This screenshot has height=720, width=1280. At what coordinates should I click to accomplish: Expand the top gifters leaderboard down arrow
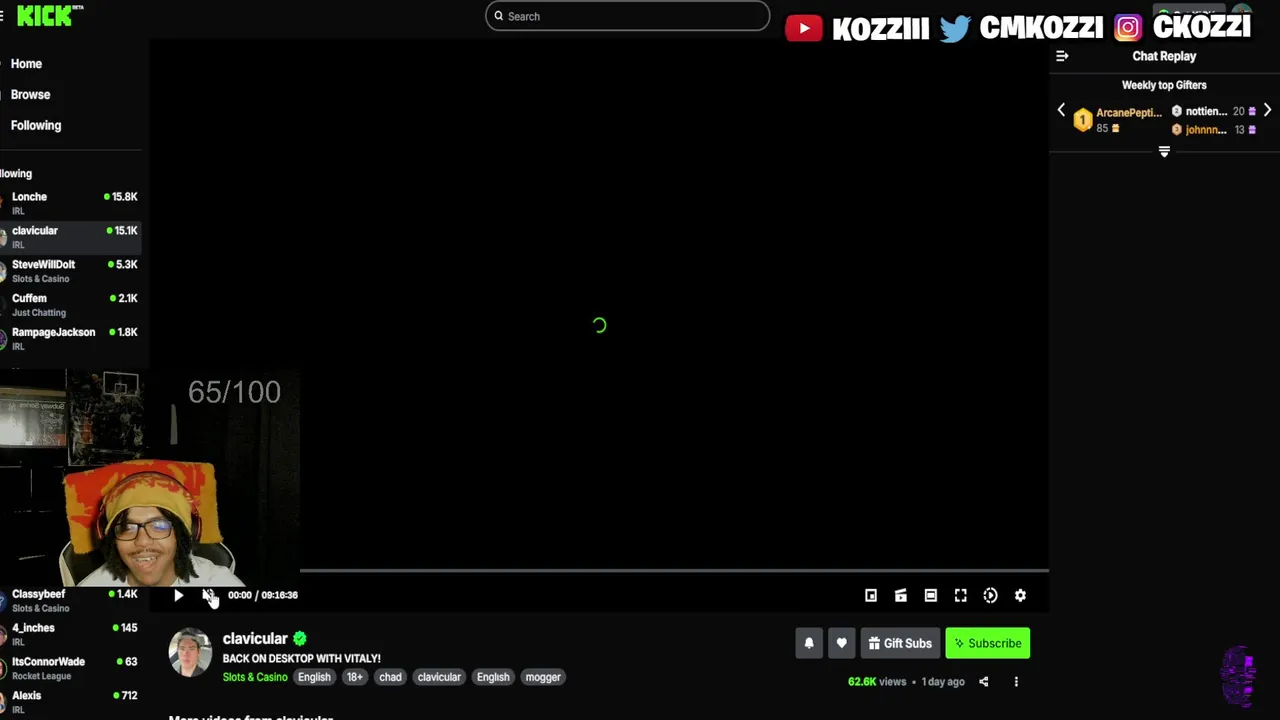[1164, 152]
